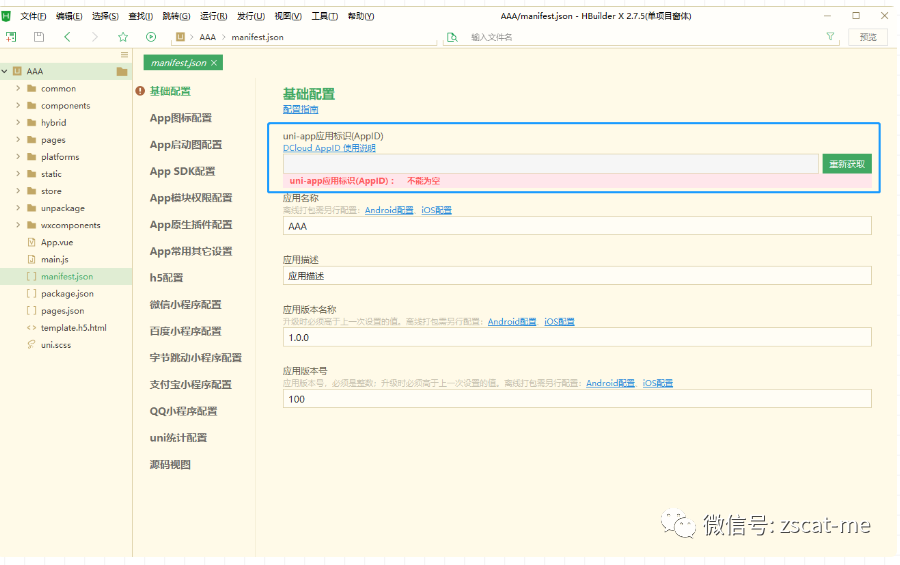Open the 选择(S) menu

[105, 16]
